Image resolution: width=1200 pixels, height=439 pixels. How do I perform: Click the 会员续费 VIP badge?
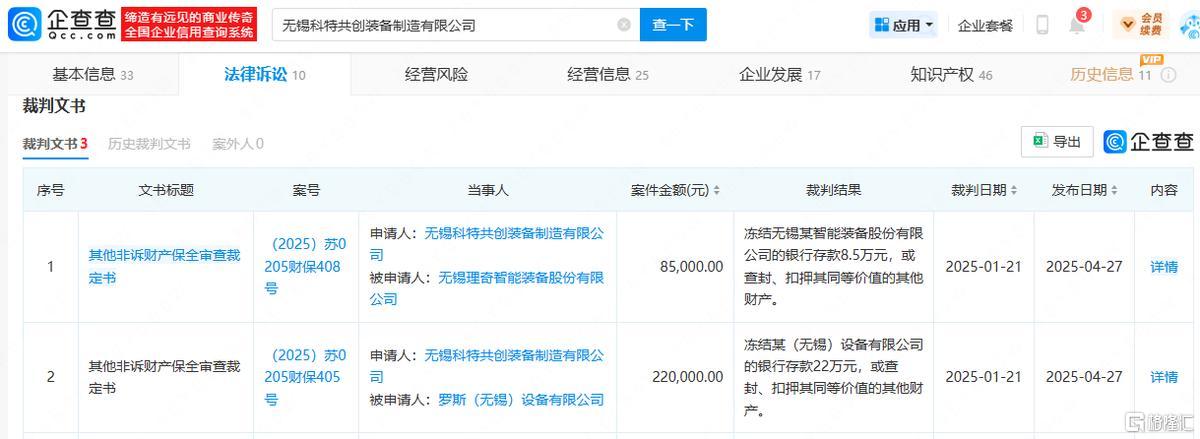point(1141,25)
